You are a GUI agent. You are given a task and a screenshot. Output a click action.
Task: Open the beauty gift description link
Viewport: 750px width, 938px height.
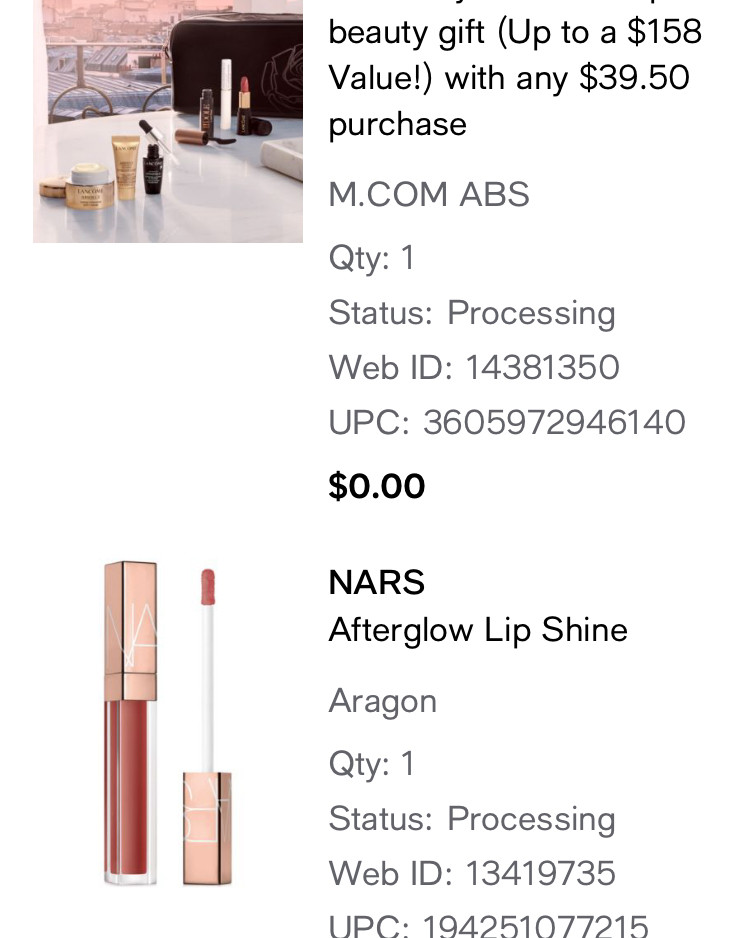point(514,78)
